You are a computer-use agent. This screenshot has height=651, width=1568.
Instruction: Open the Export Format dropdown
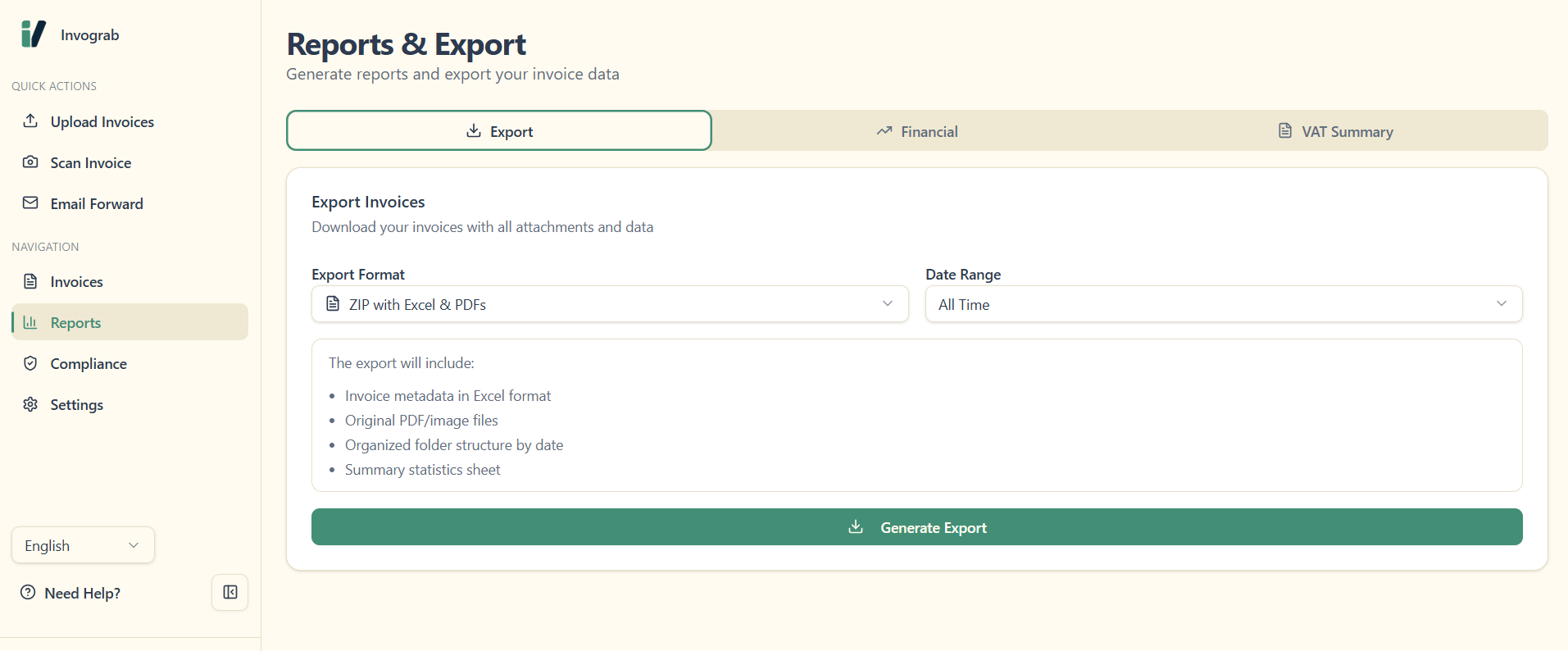point(609,304)
